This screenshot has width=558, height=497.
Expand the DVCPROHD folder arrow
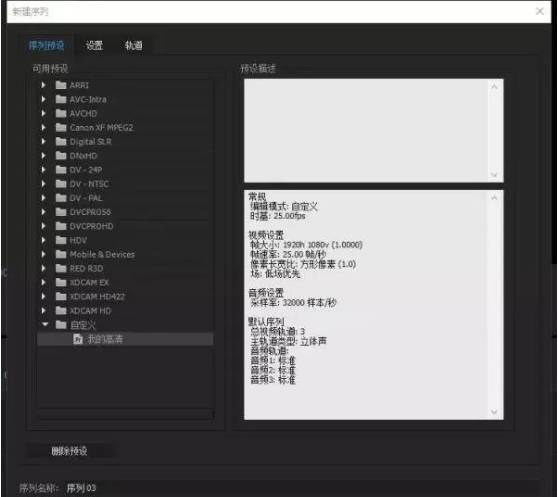pyautogui.click(x=43, y=226)
